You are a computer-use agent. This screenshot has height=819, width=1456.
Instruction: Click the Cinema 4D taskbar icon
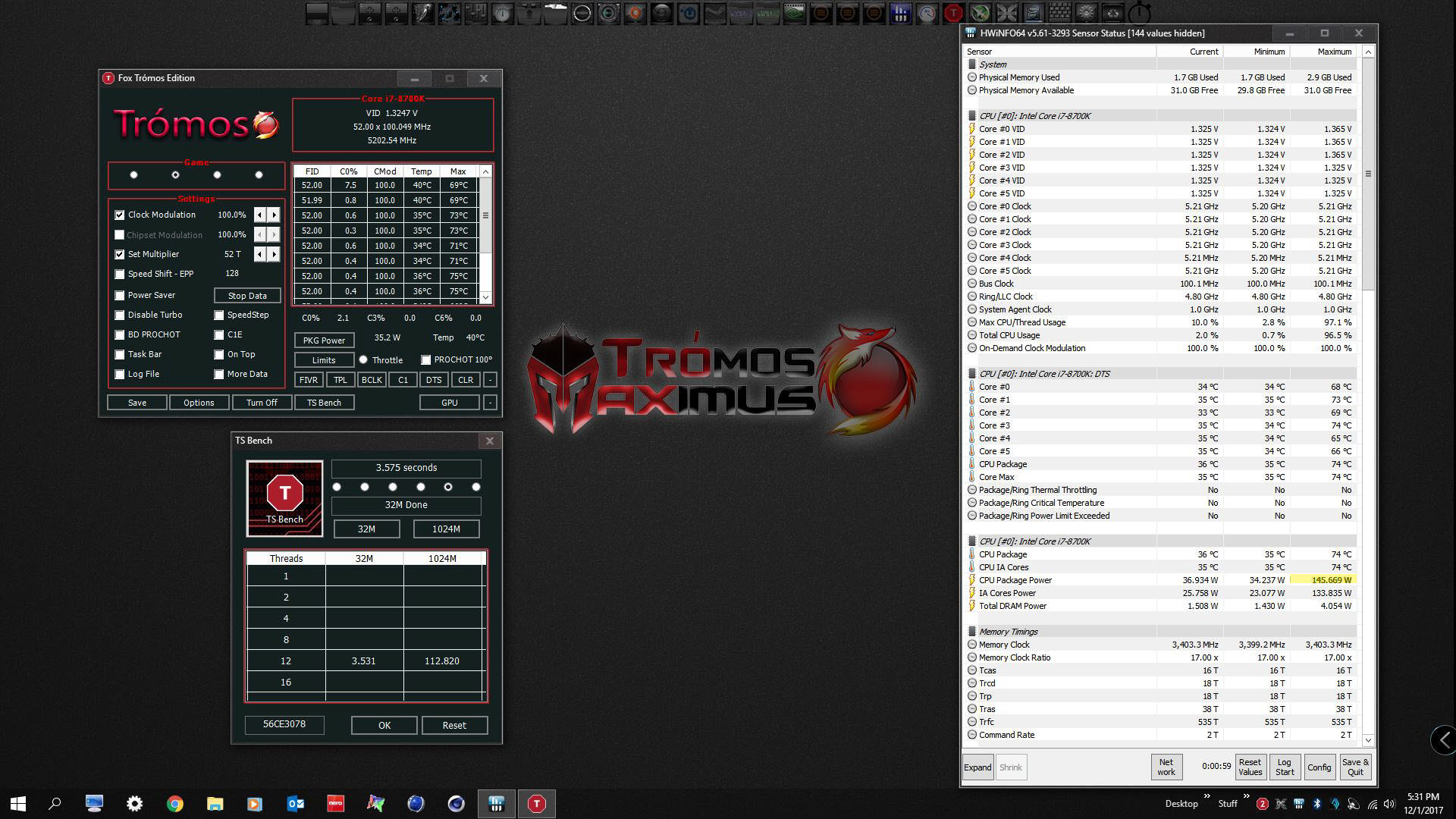(456, 804)
